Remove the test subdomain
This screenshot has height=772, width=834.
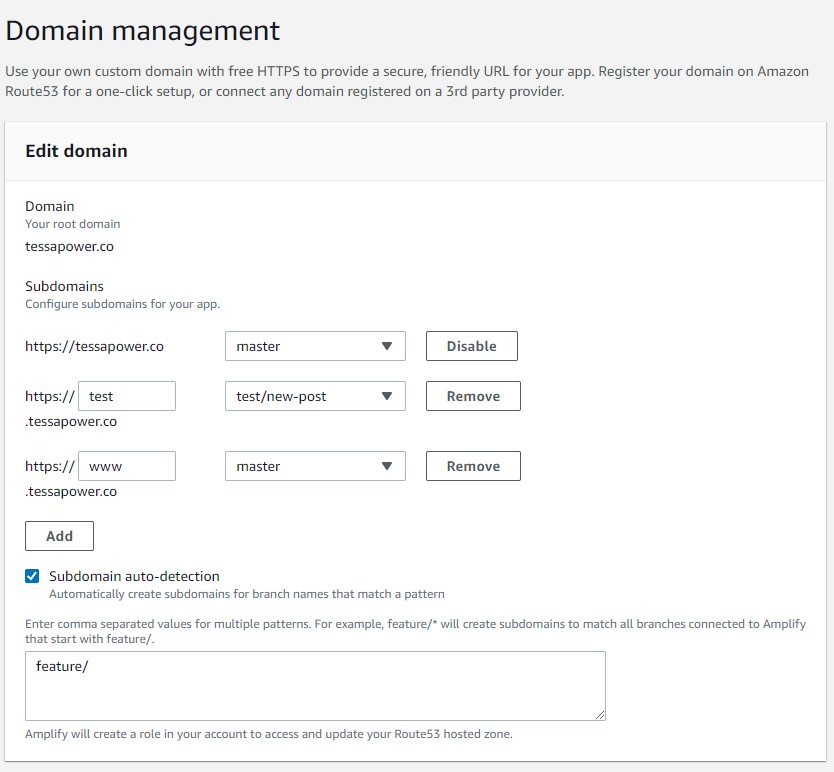pos(472,396)
